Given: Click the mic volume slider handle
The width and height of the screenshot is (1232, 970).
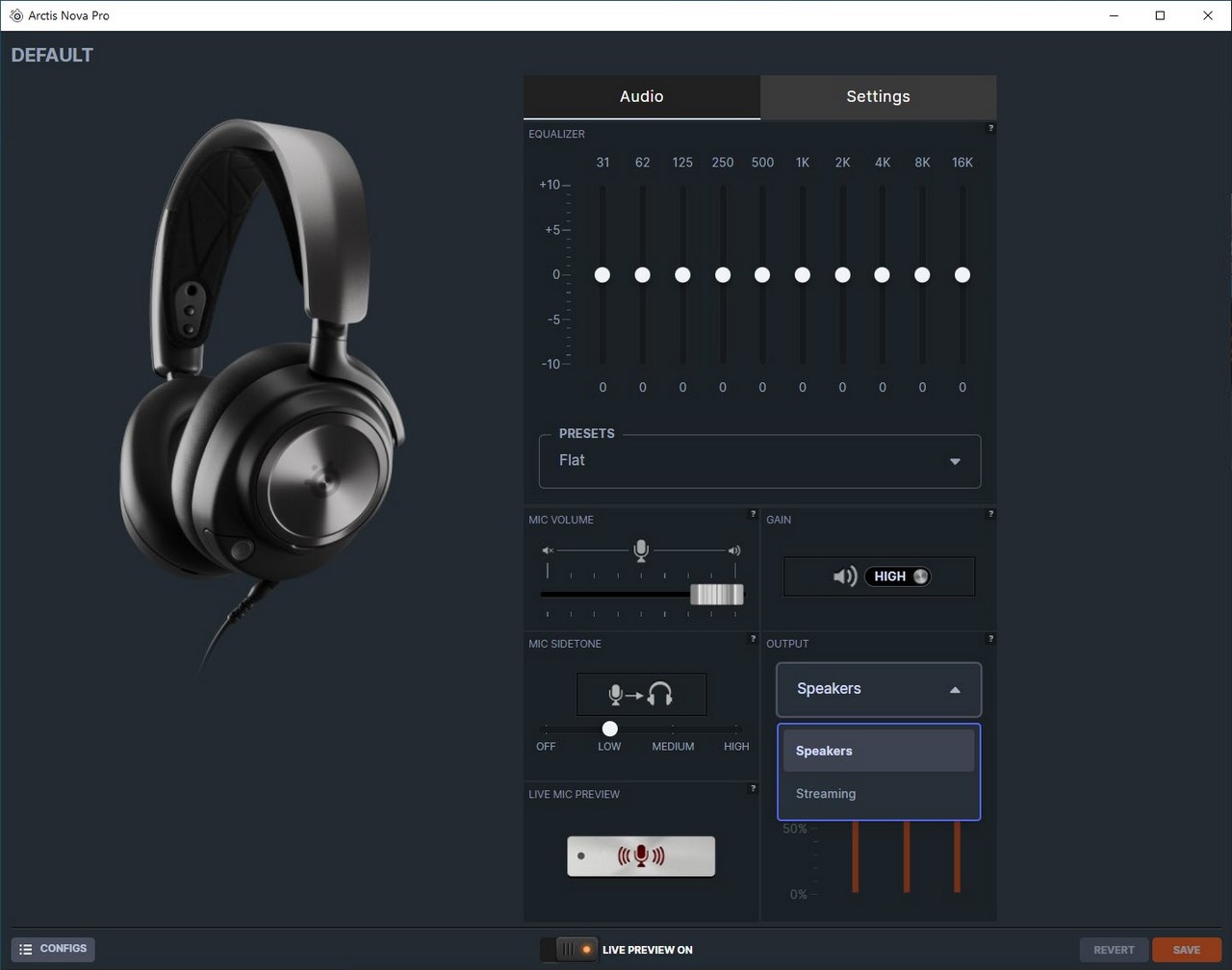Looking at the screenshot, I should click(717, 595).
